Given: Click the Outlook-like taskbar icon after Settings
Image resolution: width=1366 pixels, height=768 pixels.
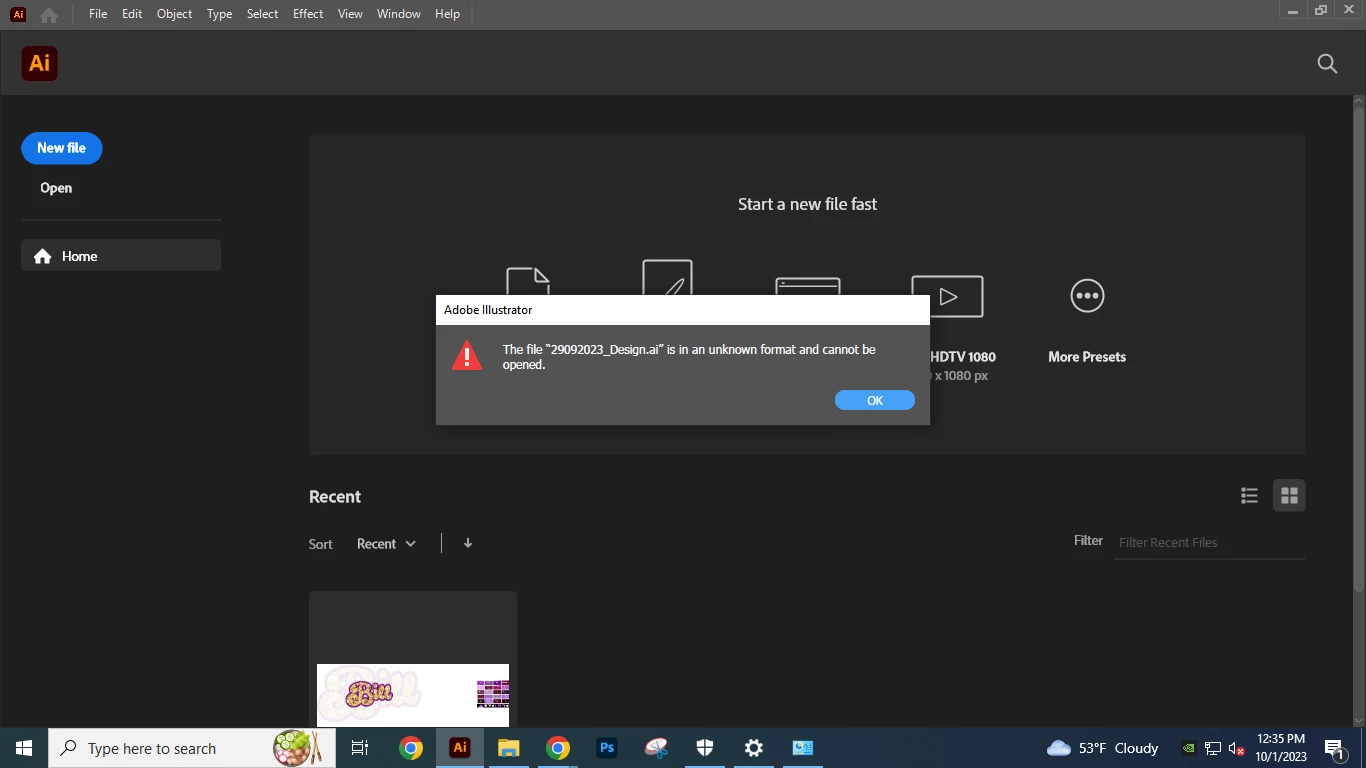Looking at the screenshot, I should tap(803, 748).
